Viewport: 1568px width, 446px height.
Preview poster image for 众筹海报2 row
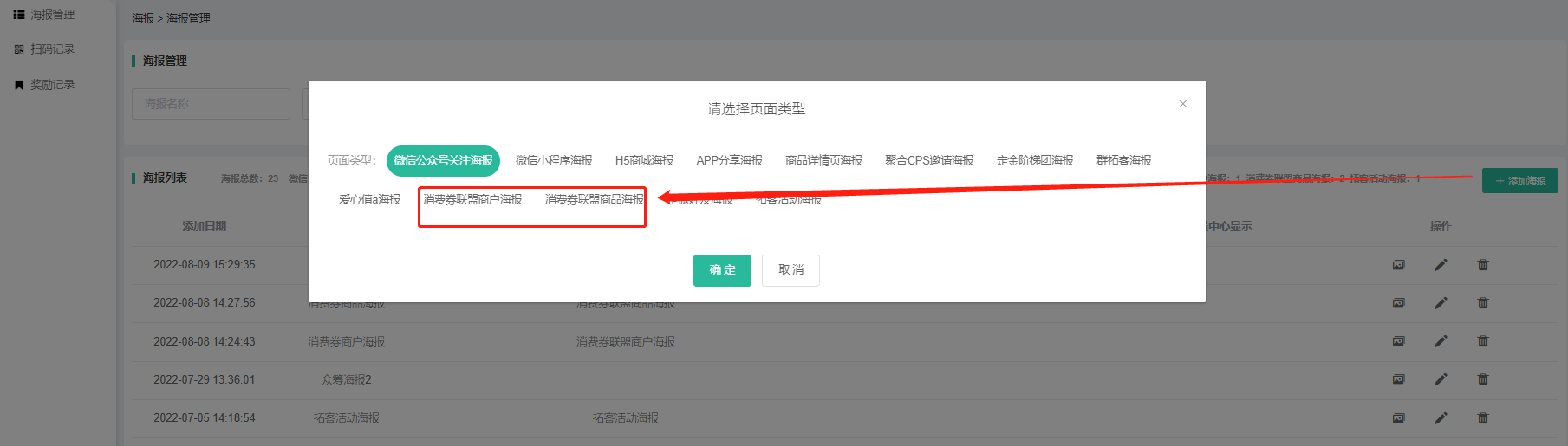pyautogui.click(x=1398, y=379)
